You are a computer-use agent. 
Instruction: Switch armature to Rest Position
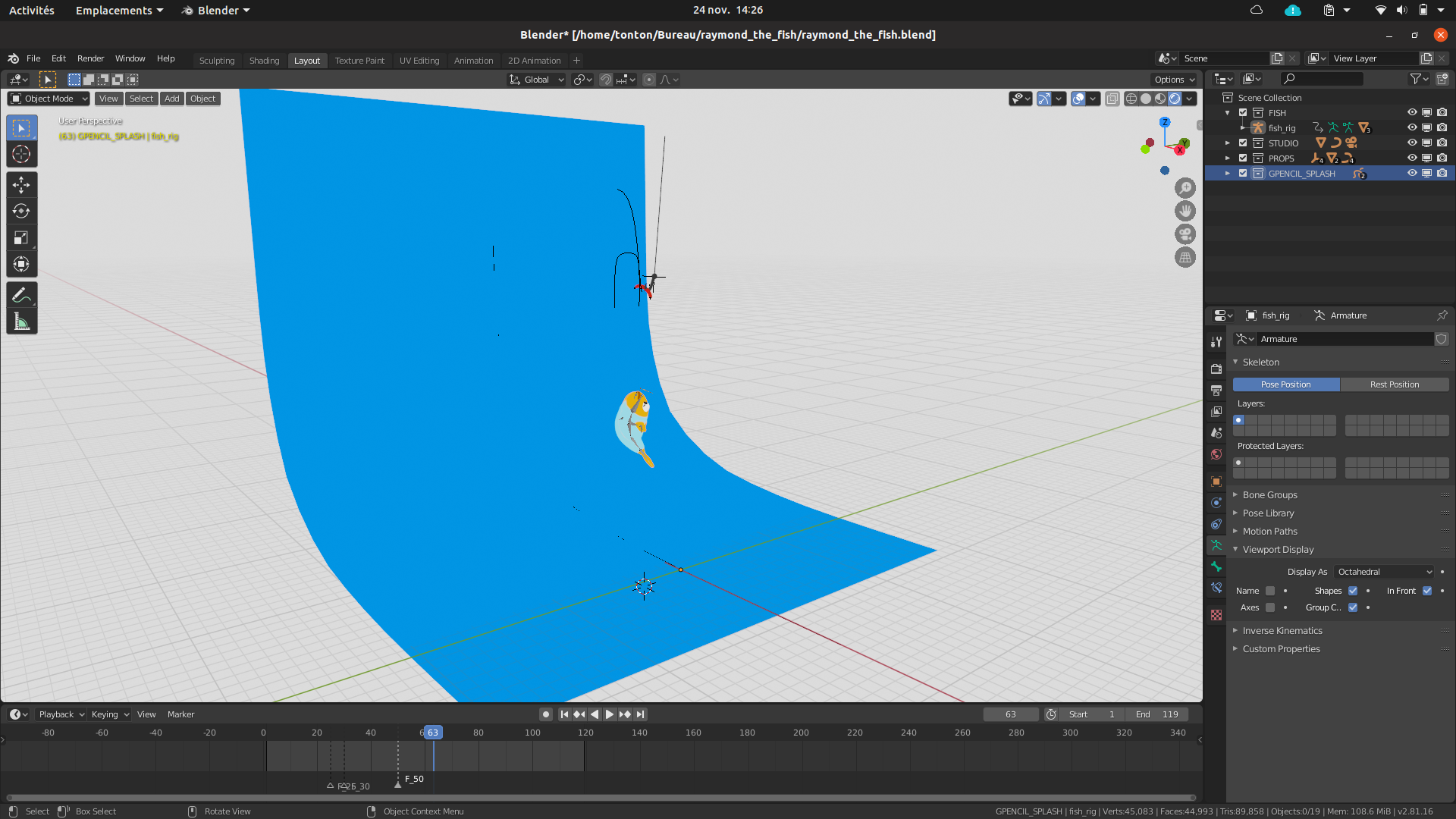coord(1395,384)
